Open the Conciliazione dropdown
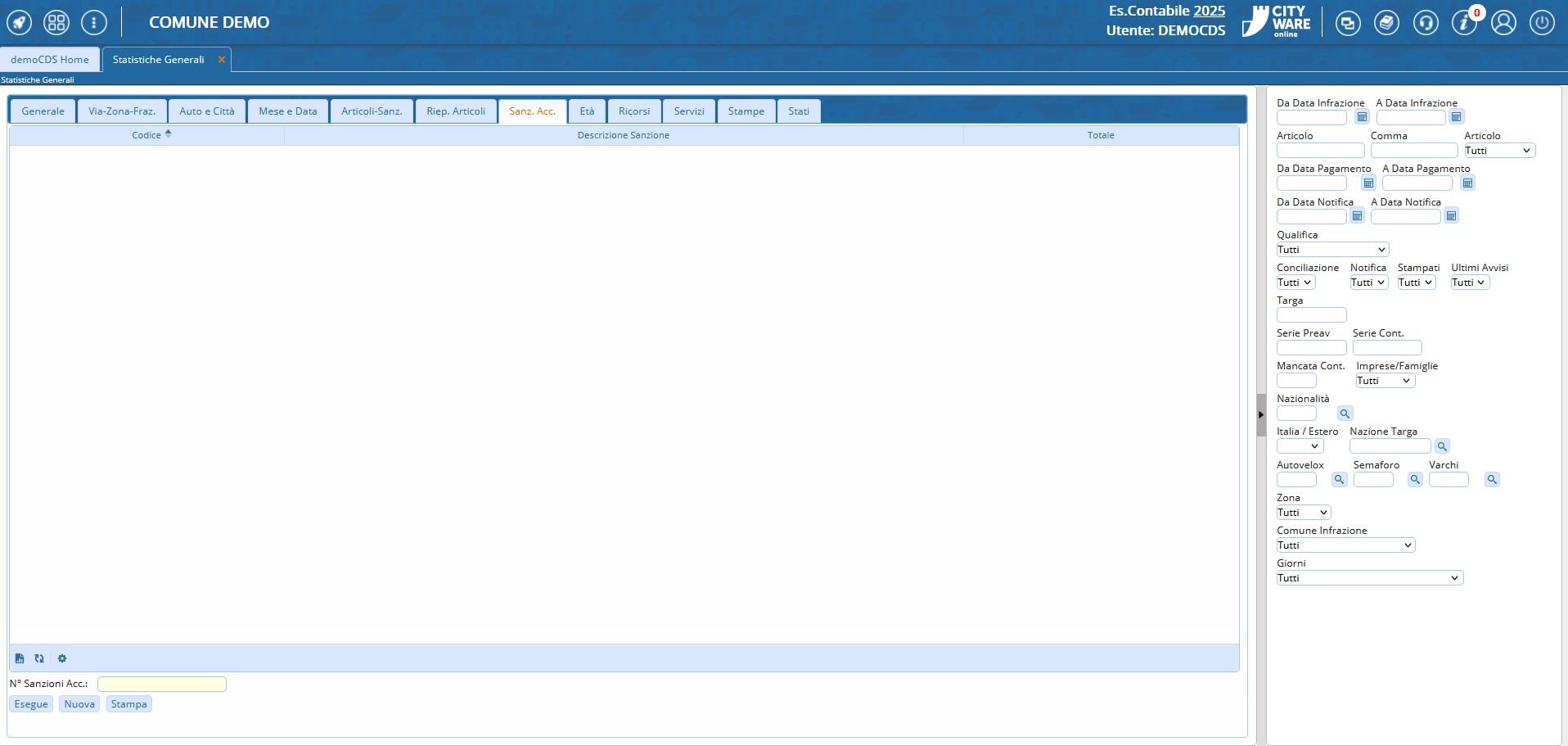1568x746 pixels. 1295,283
